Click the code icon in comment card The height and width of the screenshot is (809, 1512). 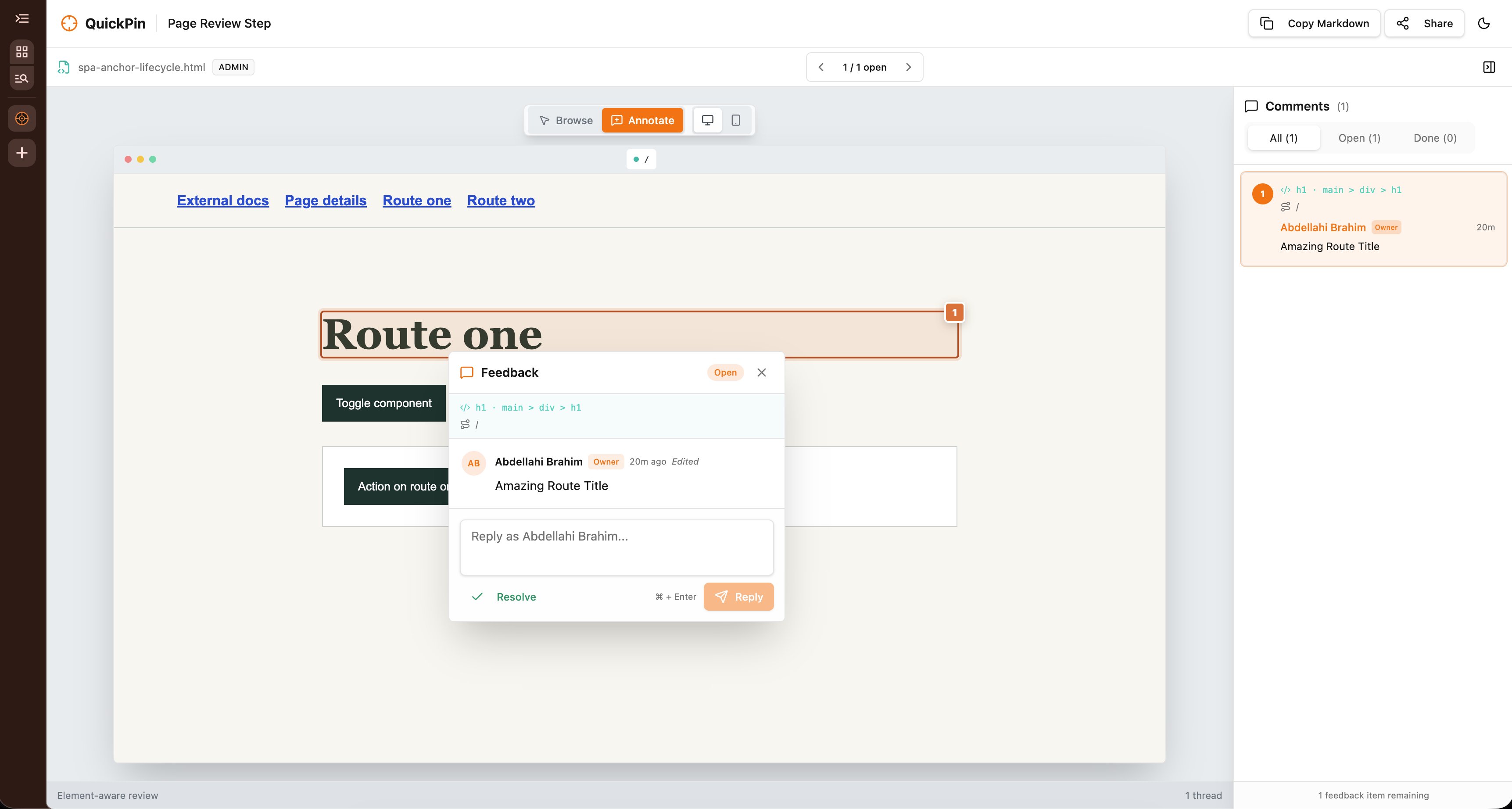point(1286,190)
